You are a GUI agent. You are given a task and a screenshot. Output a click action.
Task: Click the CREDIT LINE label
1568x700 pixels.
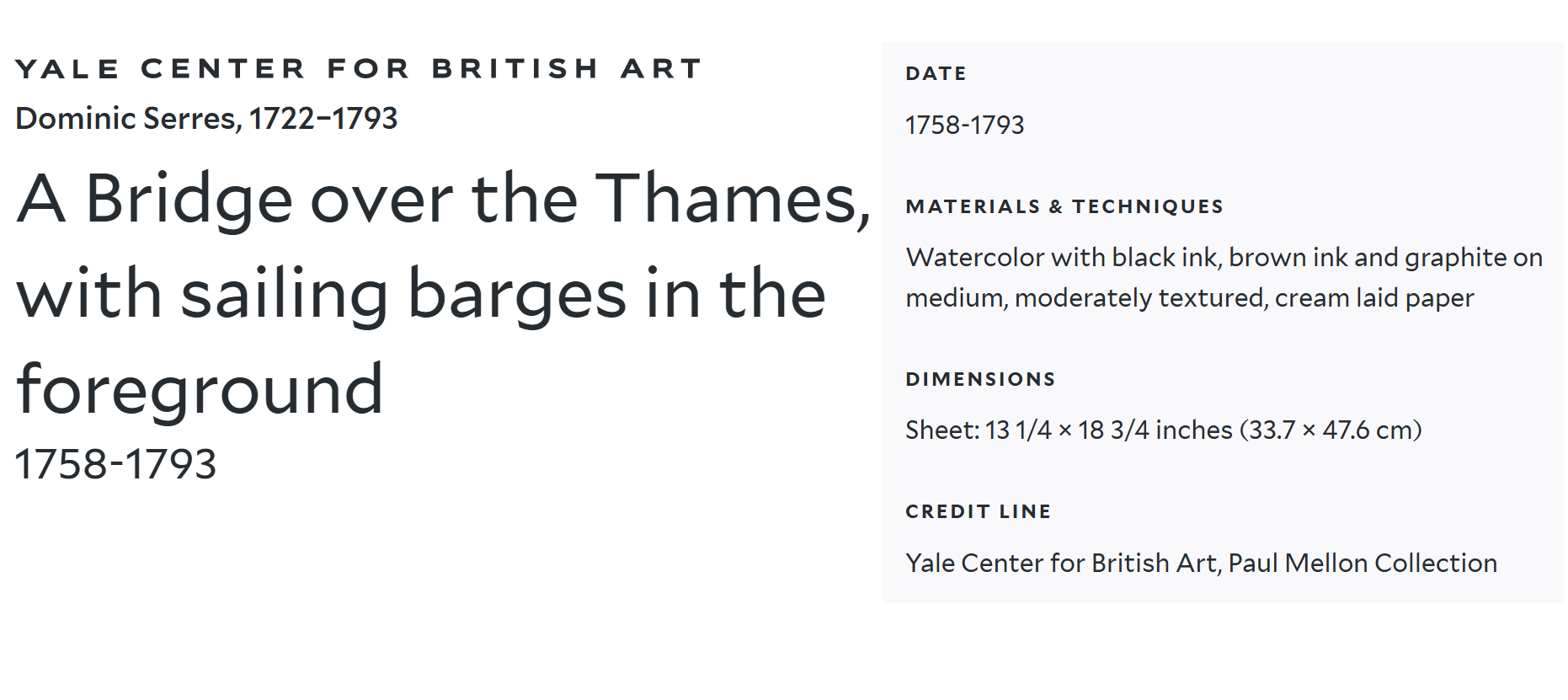click(978, 512)
